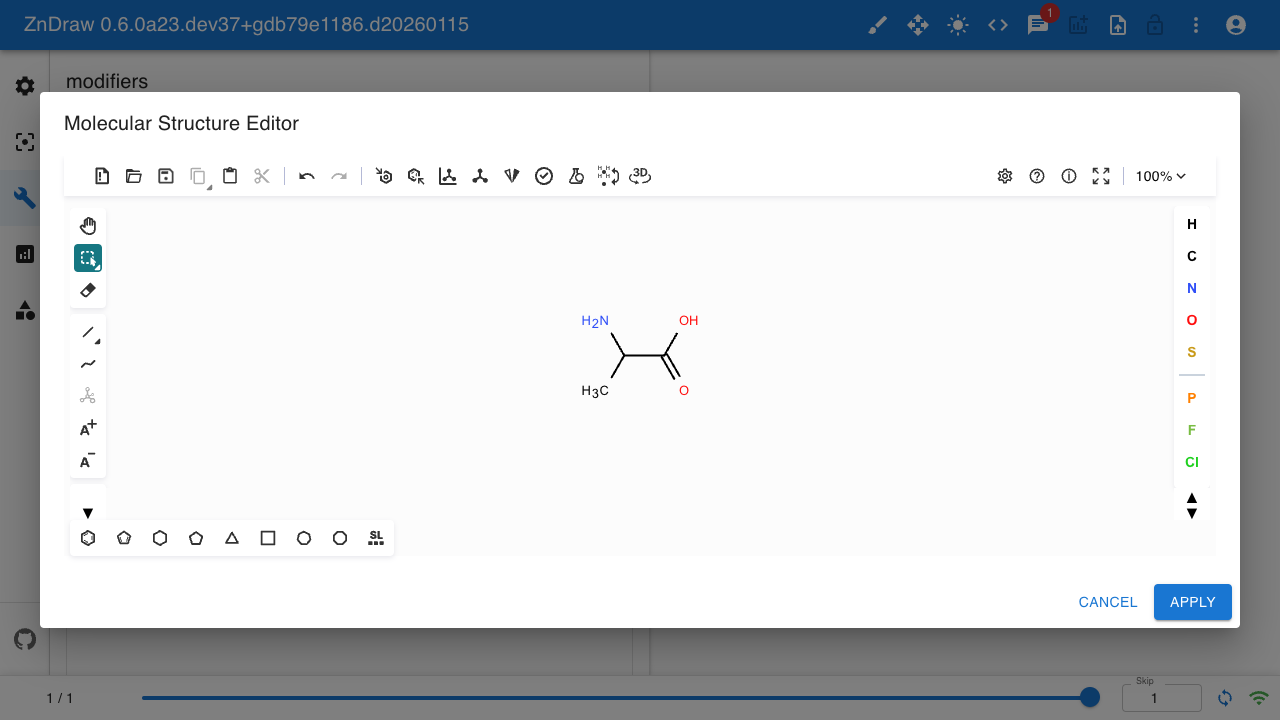Select the Cyclooctane template
This screenshot has height=720, width=1280.
tap(340, 538)
